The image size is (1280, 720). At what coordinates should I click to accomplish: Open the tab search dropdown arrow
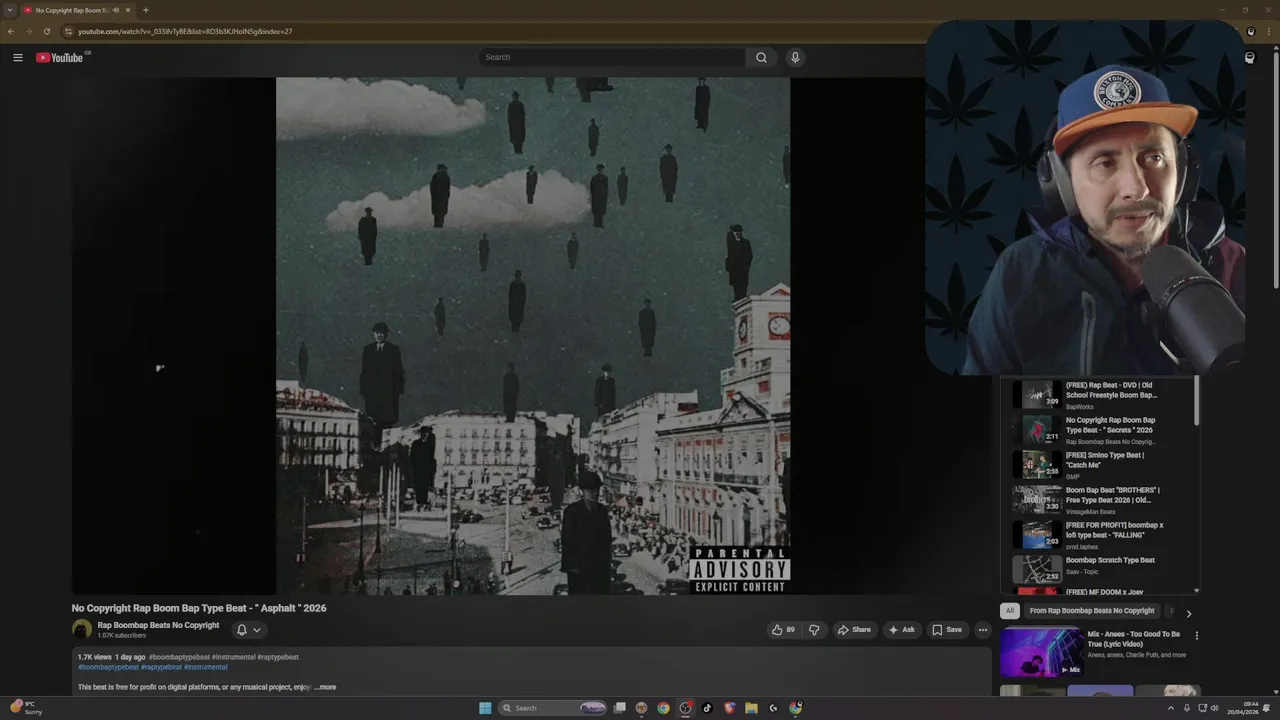tap(10, 10)
